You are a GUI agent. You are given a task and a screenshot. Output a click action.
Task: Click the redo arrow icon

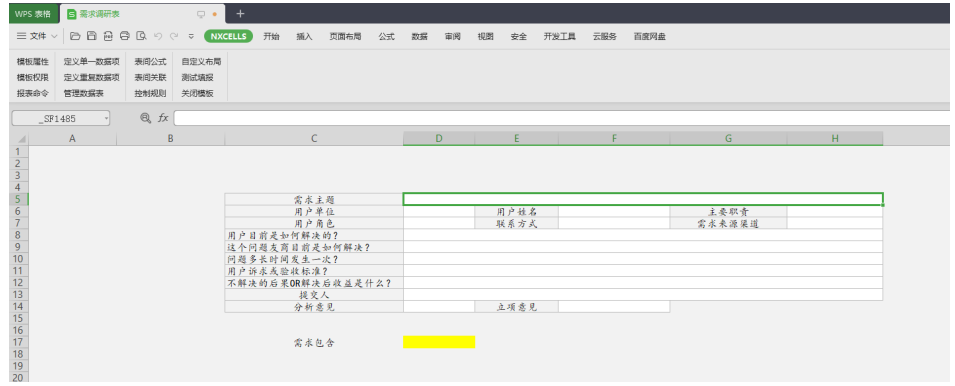[174, 37]
